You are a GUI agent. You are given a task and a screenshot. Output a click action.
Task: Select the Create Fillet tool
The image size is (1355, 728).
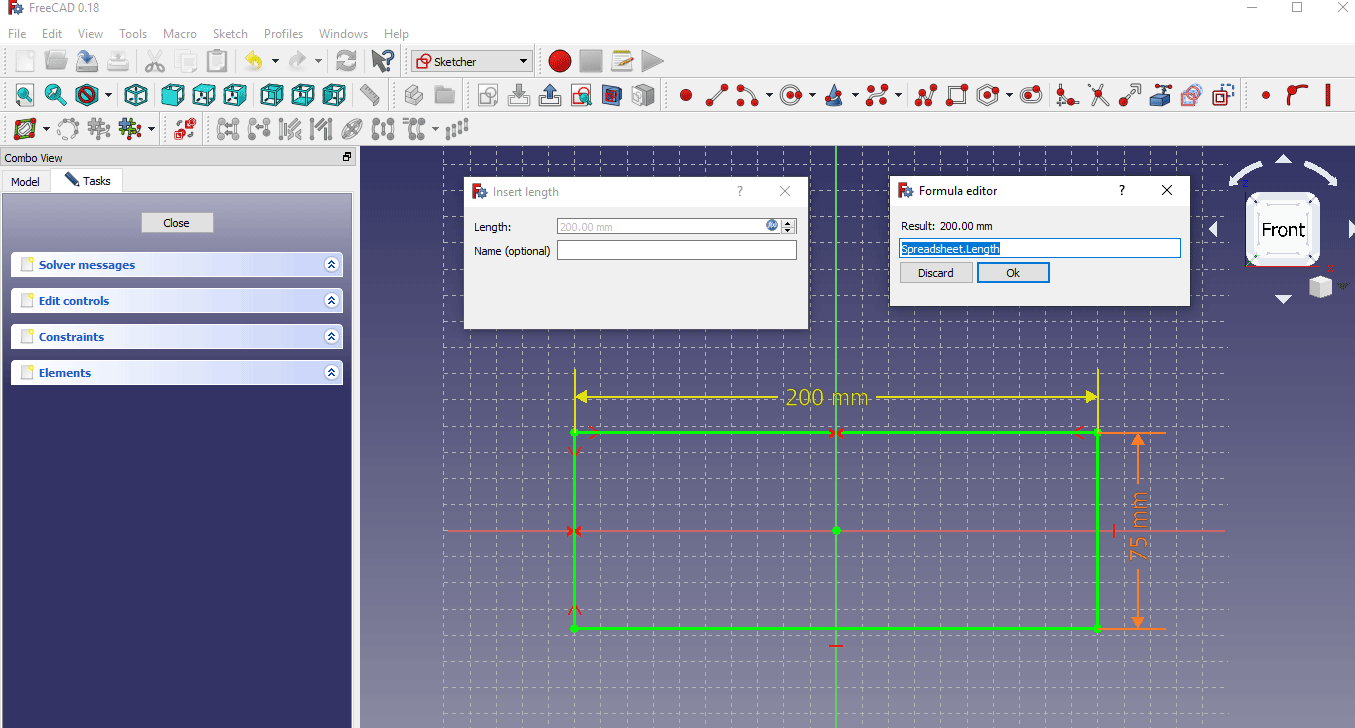coord(1068,95)
